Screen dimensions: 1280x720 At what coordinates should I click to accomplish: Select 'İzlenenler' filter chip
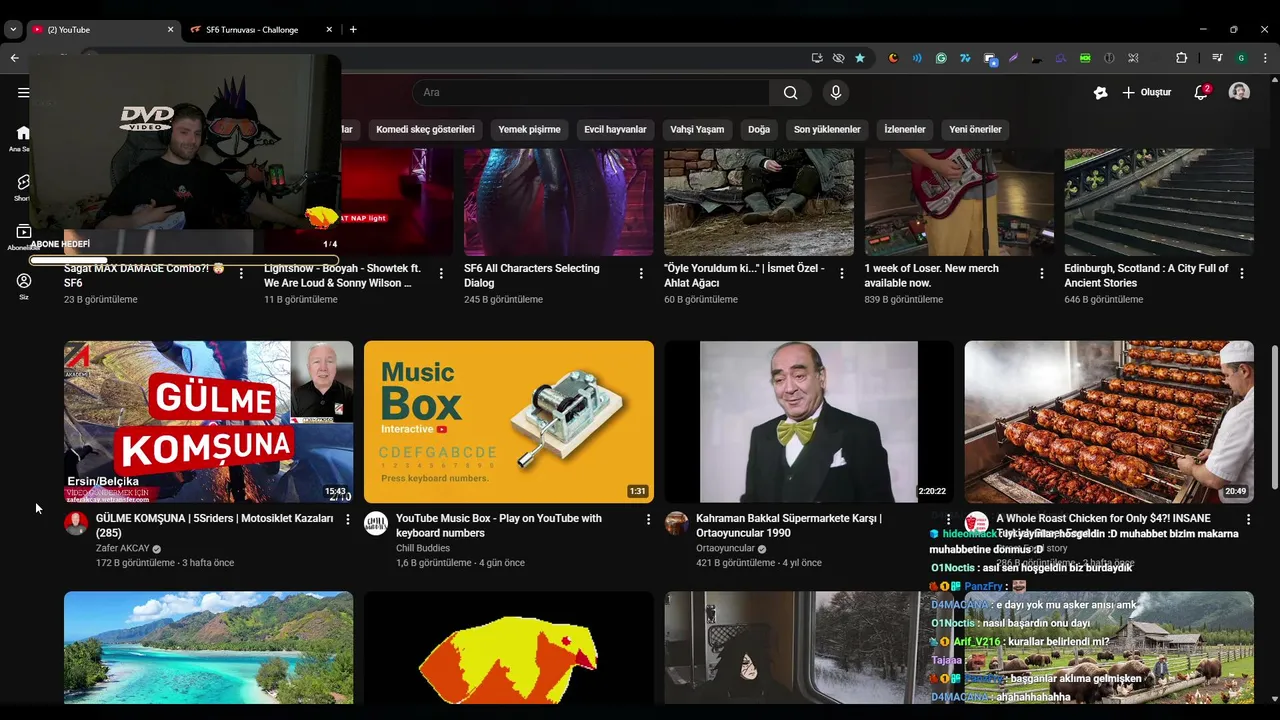tap(905, 129)
